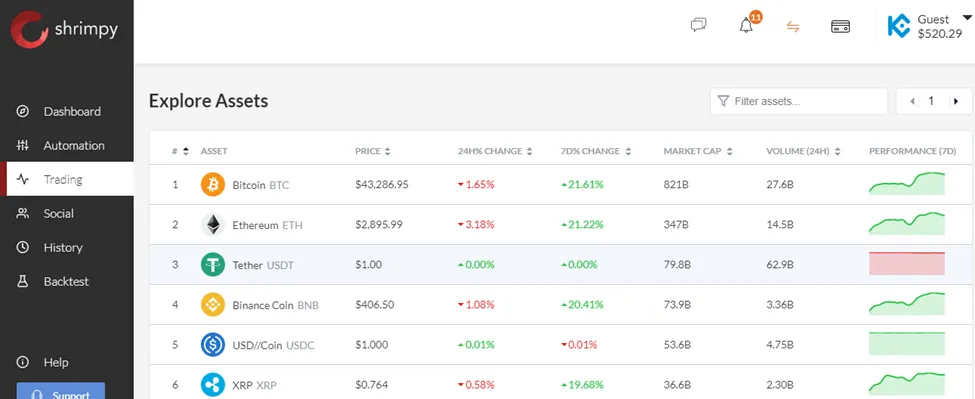Click the page number 1 indicator
The width and height of the screenshot is (975, 399).
[931, 101]
